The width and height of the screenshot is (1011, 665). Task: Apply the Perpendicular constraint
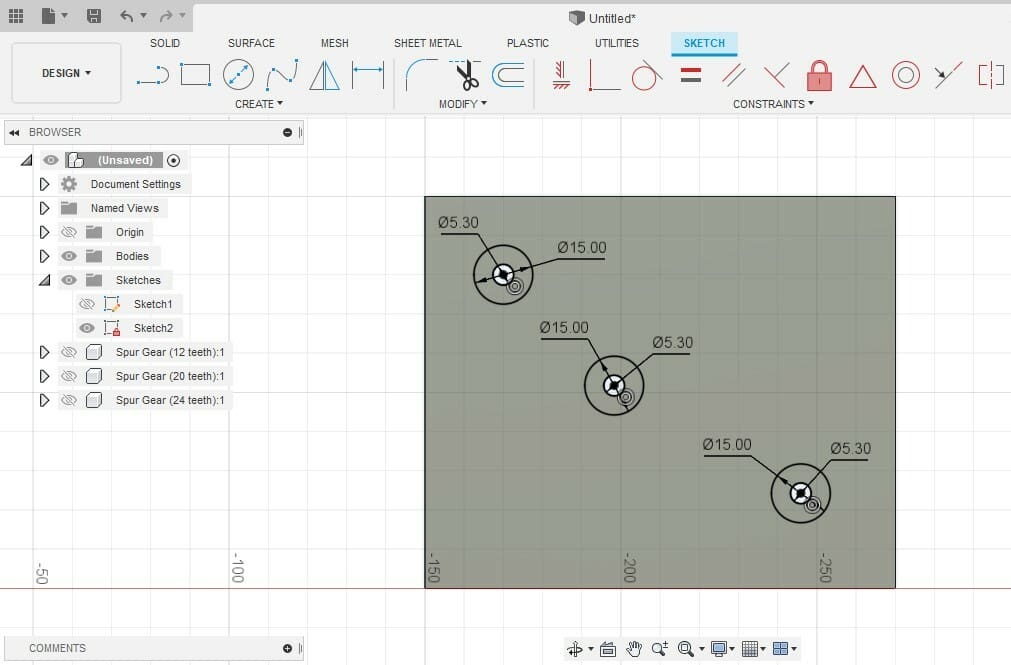776,75
